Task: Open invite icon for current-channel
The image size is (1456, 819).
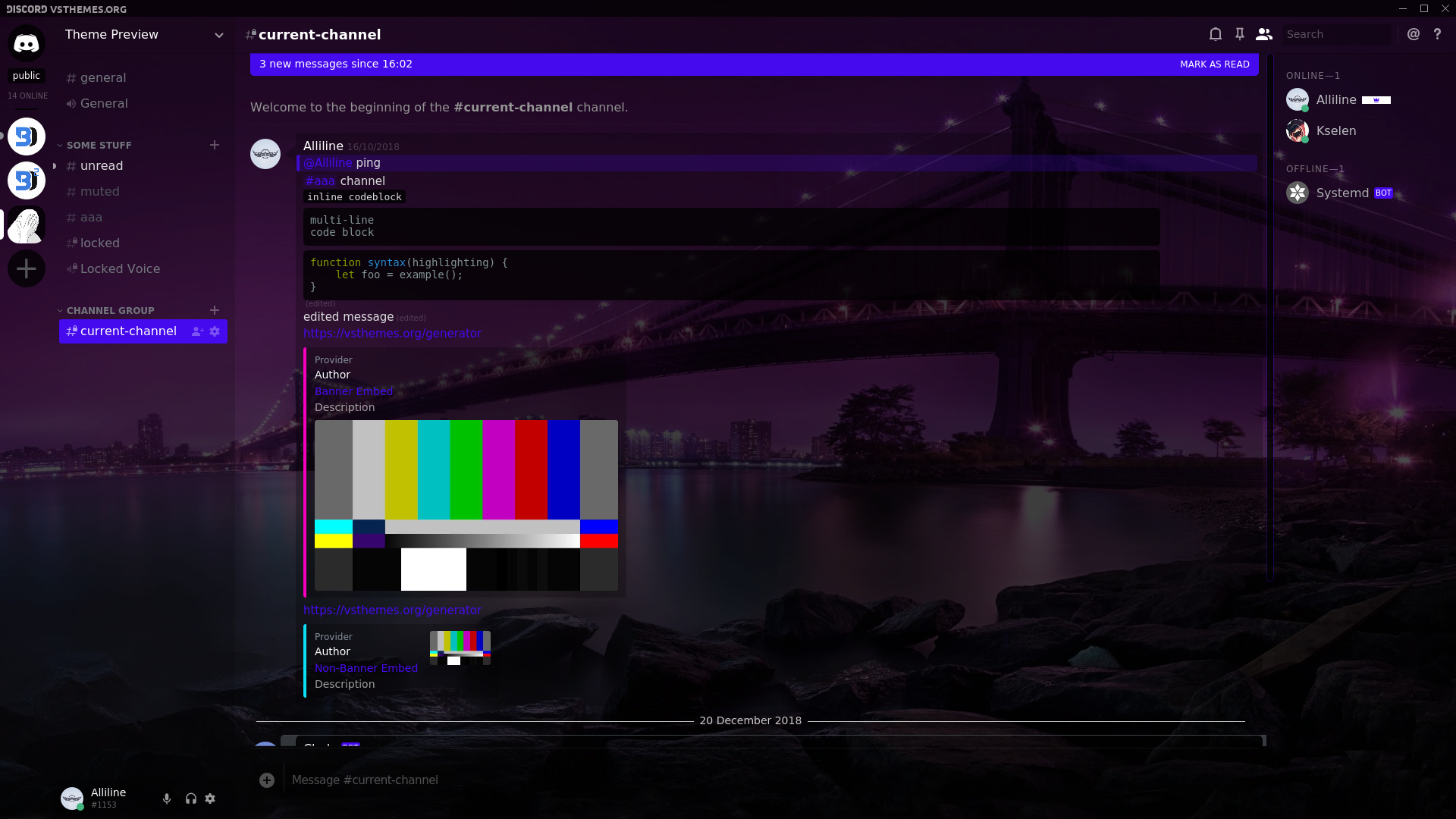Action: [x=197, y=331]
